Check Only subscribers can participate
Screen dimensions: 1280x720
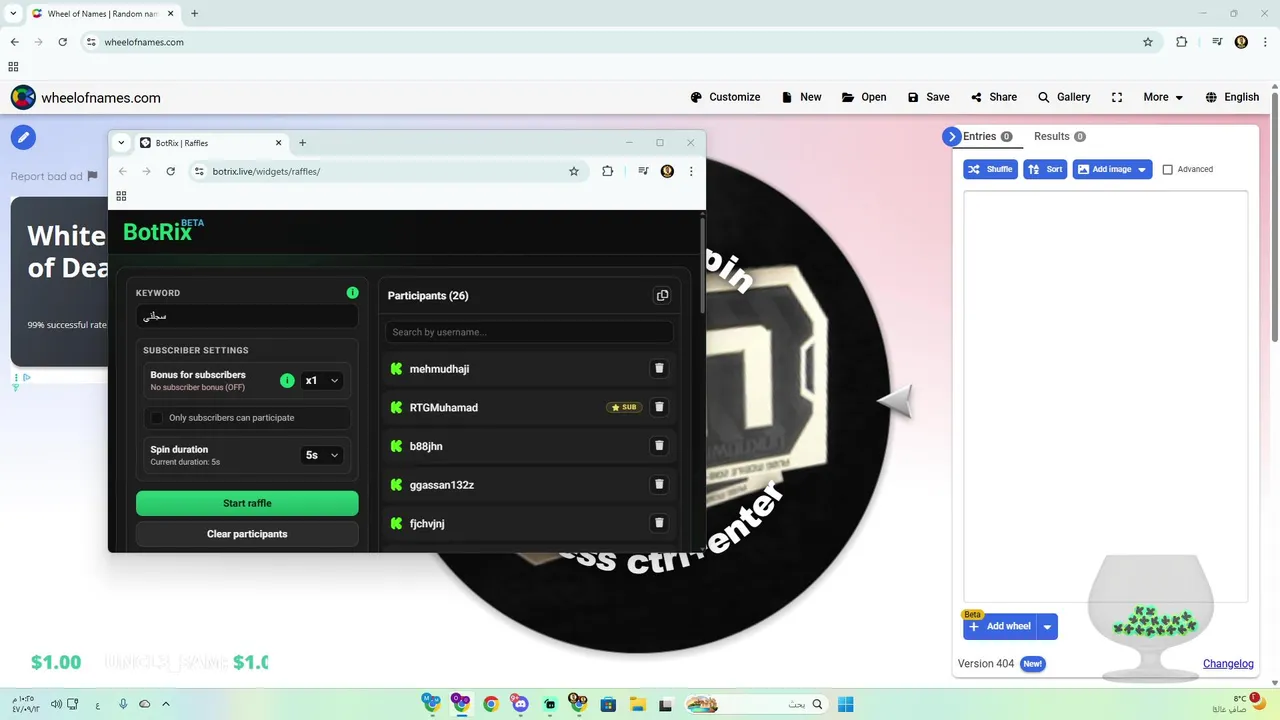pos(156,418)
